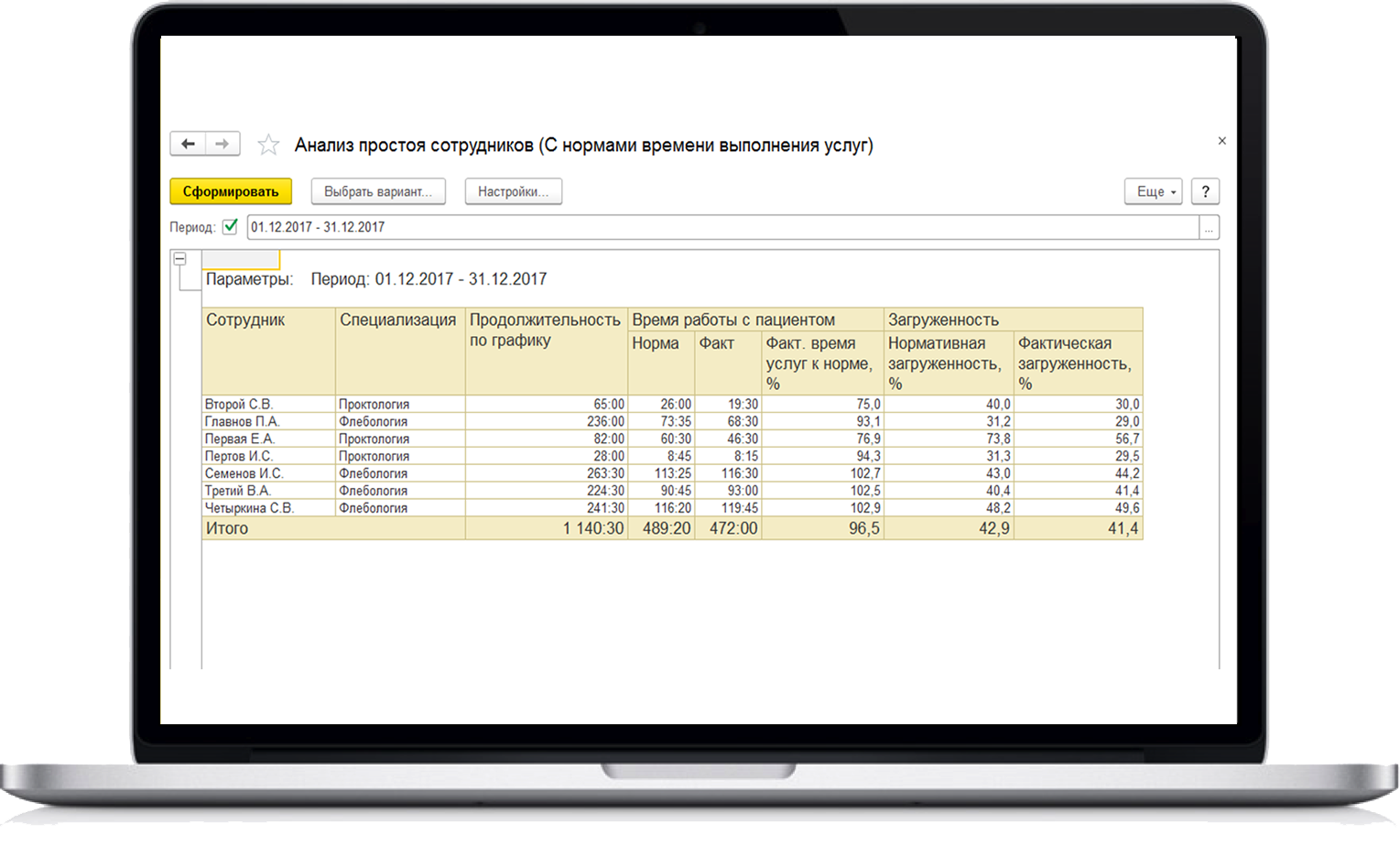Click the Сформировать button
1400x857 pixels.
coord(231,191)
